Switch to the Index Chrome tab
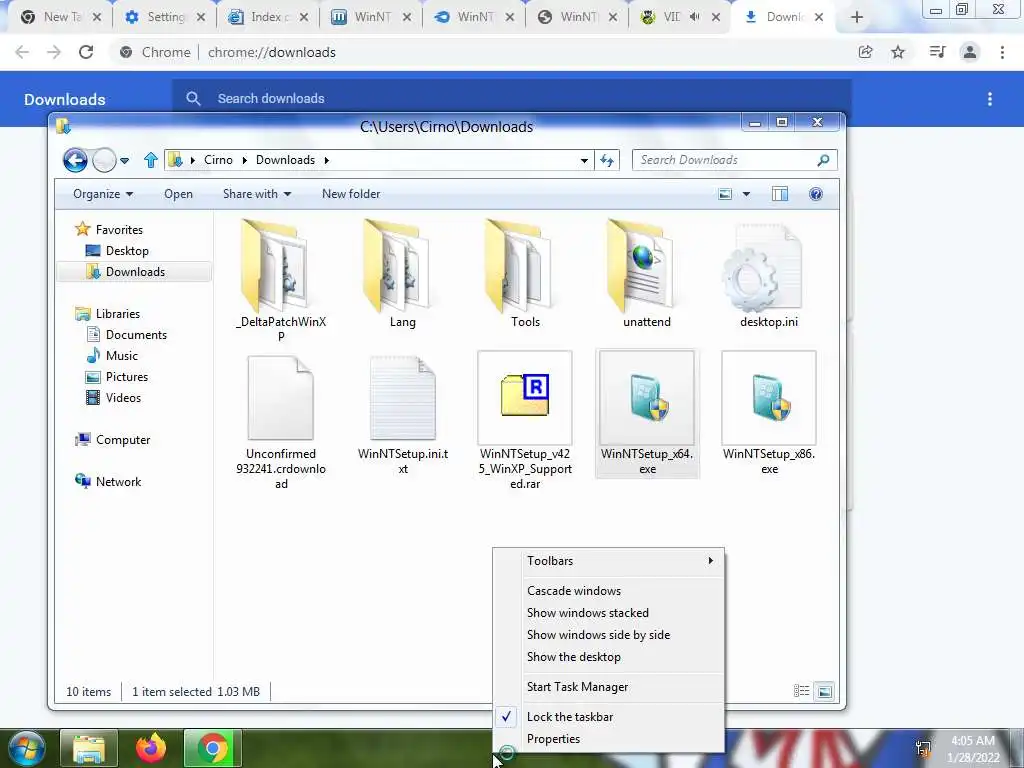Viewport: 1024px width, 768px height. pyautogui.click(x=268, y=17)
